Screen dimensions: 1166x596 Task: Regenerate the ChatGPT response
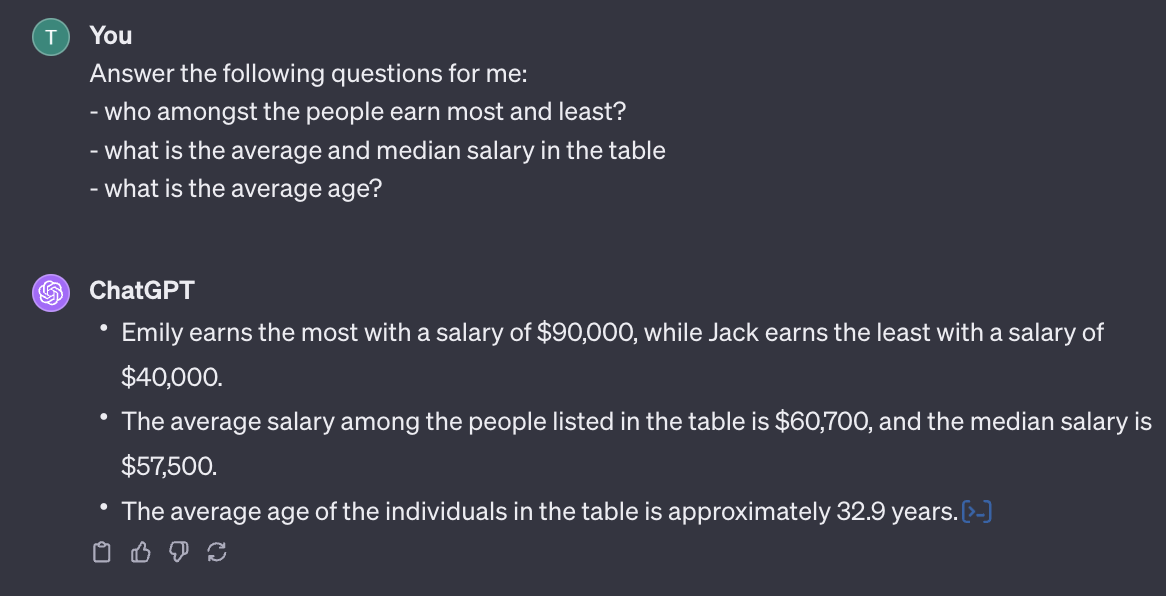[x=216, y=552]
